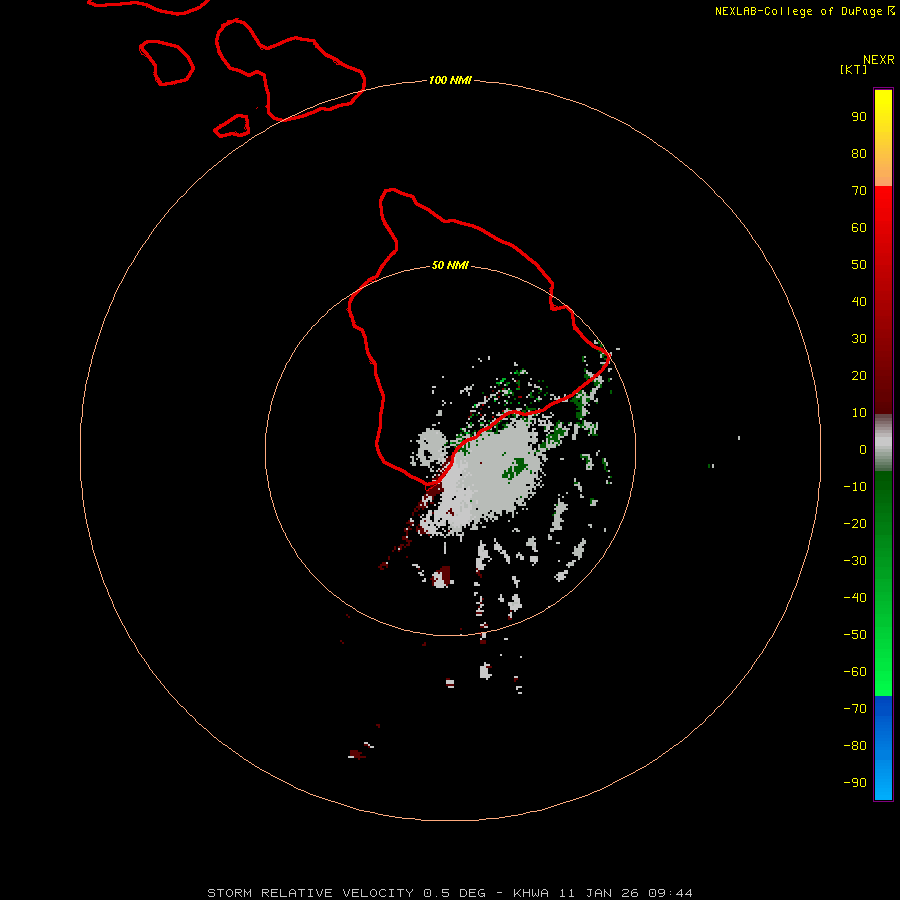The width and height of the screenshot is (900, 900).
Task: Click the -50 scale value
Action: pos(855,634)
